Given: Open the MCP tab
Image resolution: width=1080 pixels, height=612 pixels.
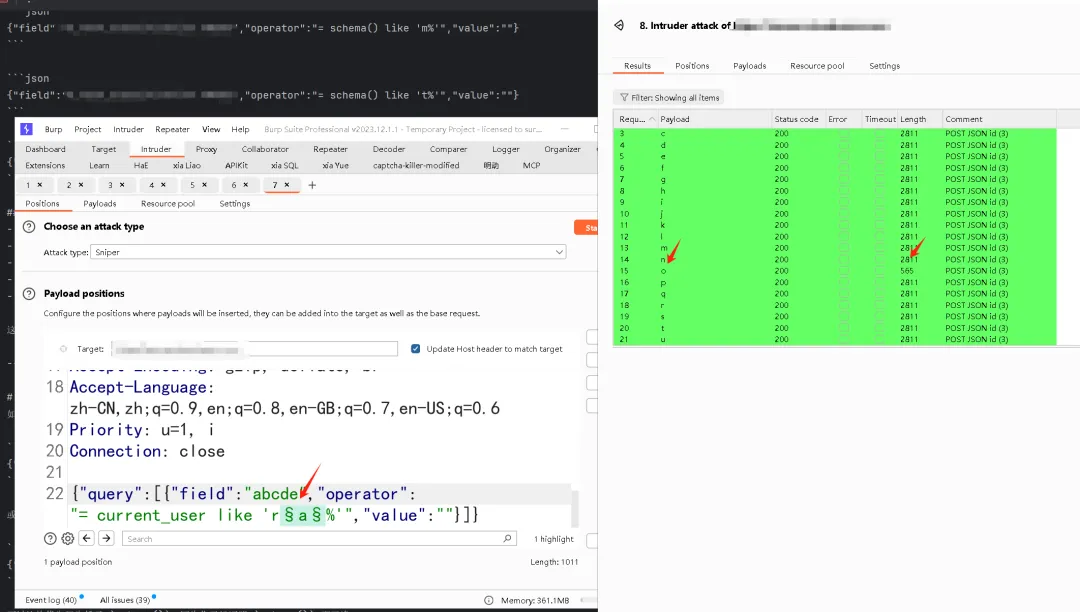Looking at the screenshot, I should coord(531,166).
